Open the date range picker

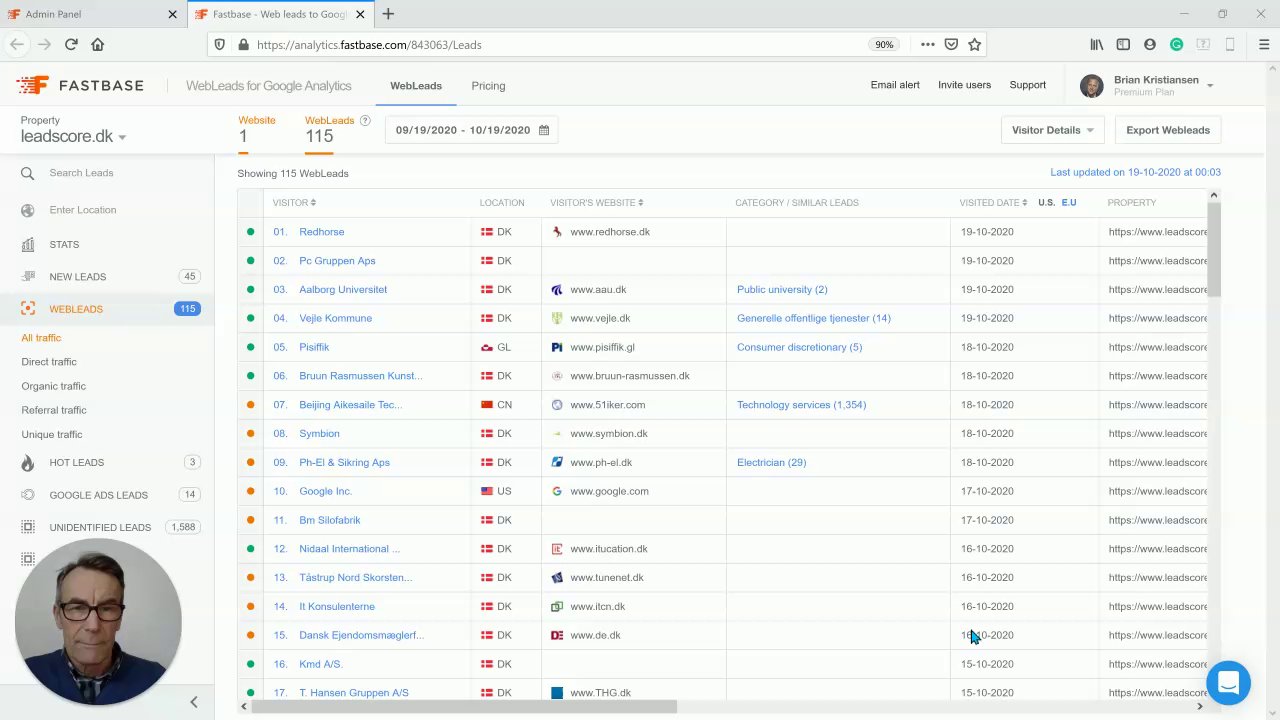coord(472,130)
